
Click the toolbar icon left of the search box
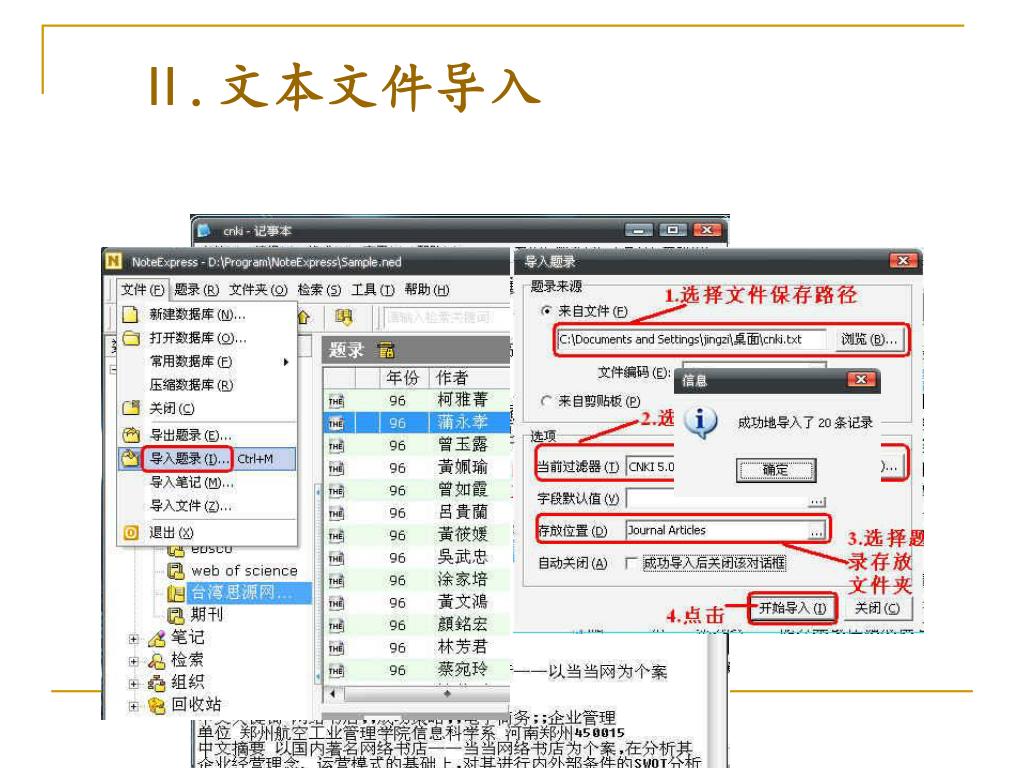344,317
